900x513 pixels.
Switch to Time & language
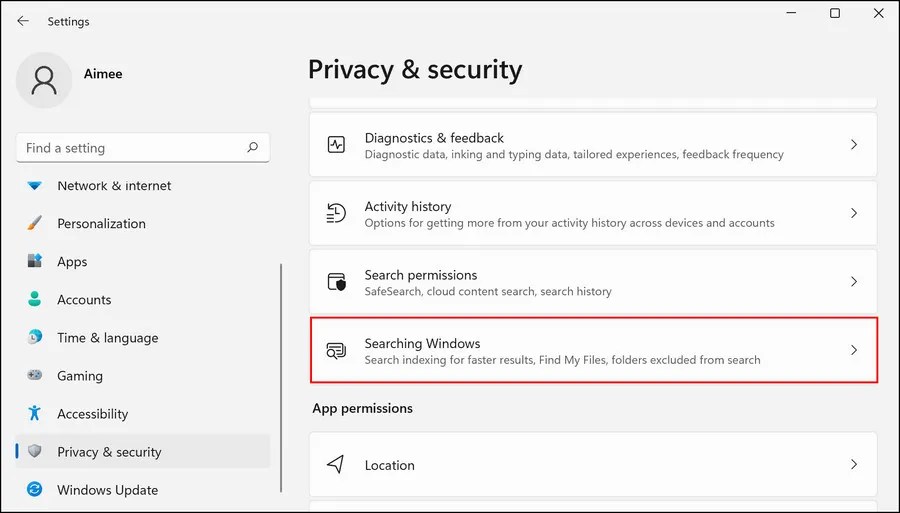click(x=143, y=337)
